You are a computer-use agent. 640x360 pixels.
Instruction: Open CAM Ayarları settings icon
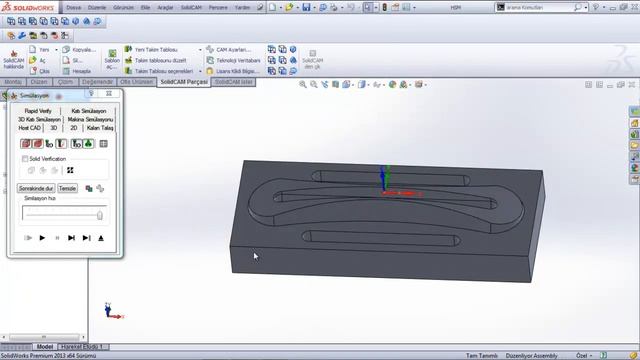(x=210, y=49)
